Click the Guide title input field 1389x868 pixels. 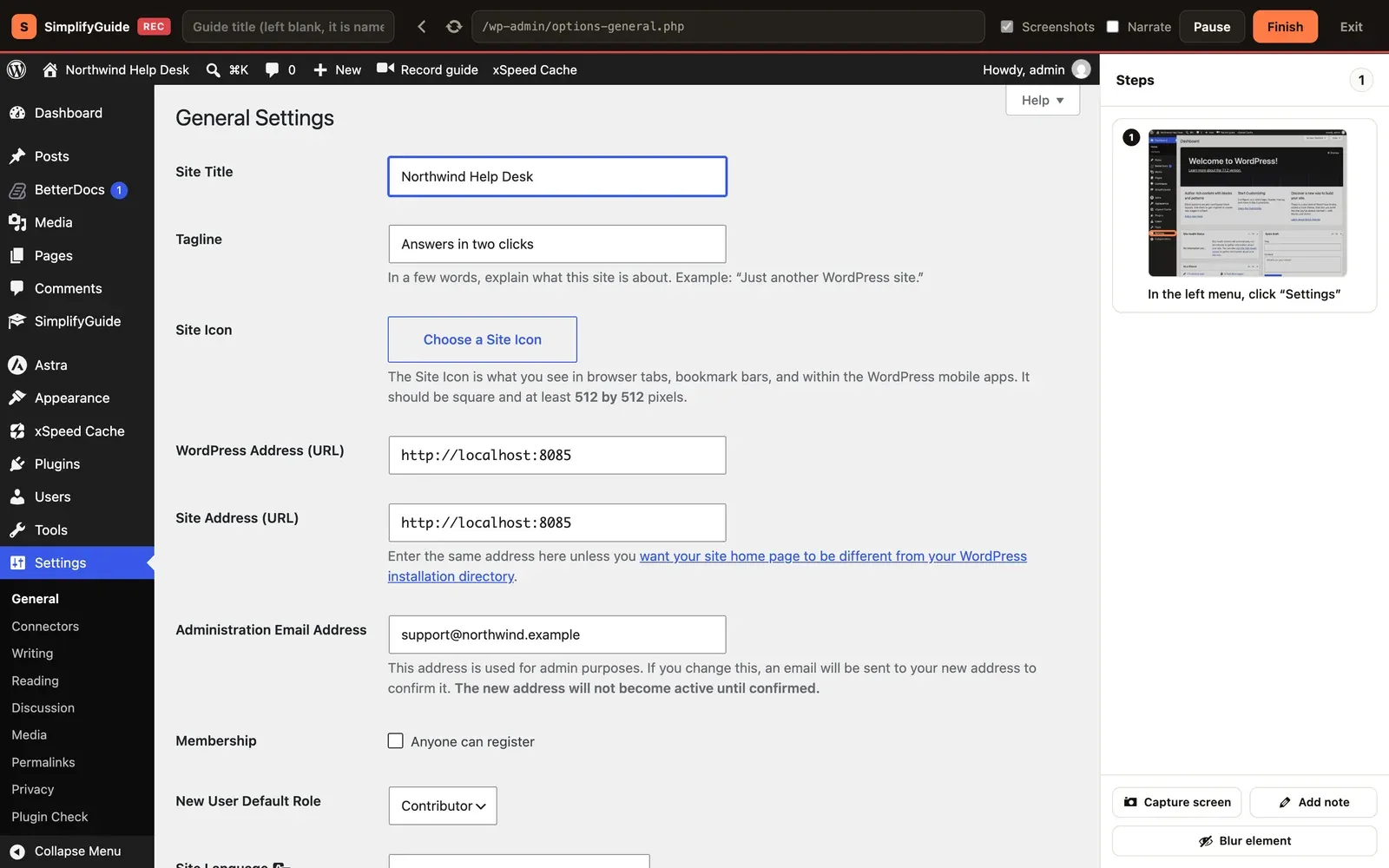click(288, 27)
